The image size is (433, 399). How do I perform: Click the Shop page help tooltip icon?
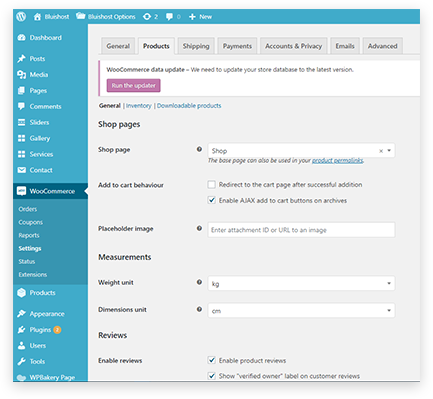tap(199, 149)
